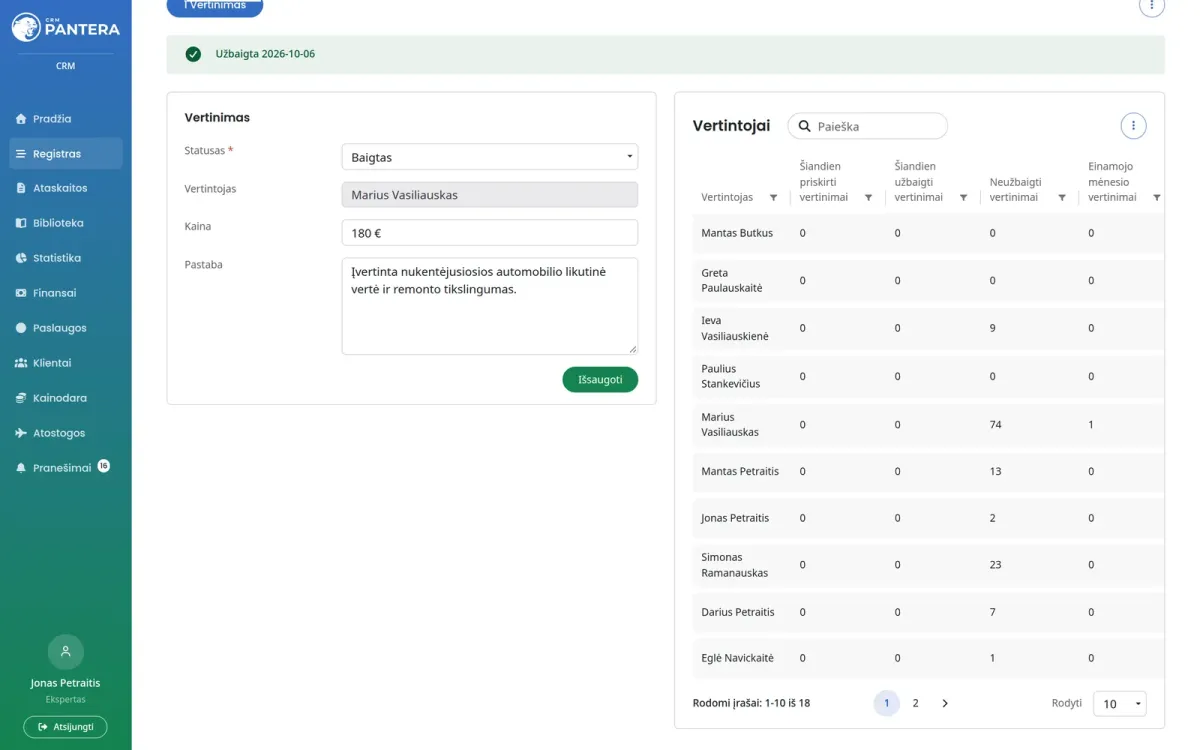The image size is (1200, 750).
Task: Open the Rodyti rows-per-page dropdown
Action: coord(1120,704)
